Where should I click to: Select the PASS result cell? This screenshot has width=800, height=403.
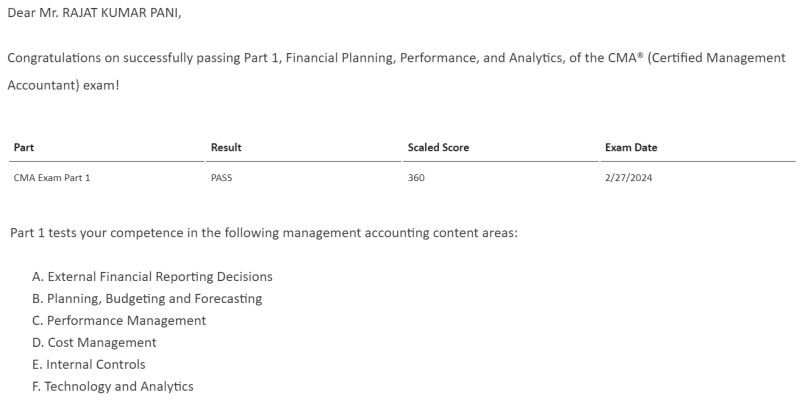221,178
